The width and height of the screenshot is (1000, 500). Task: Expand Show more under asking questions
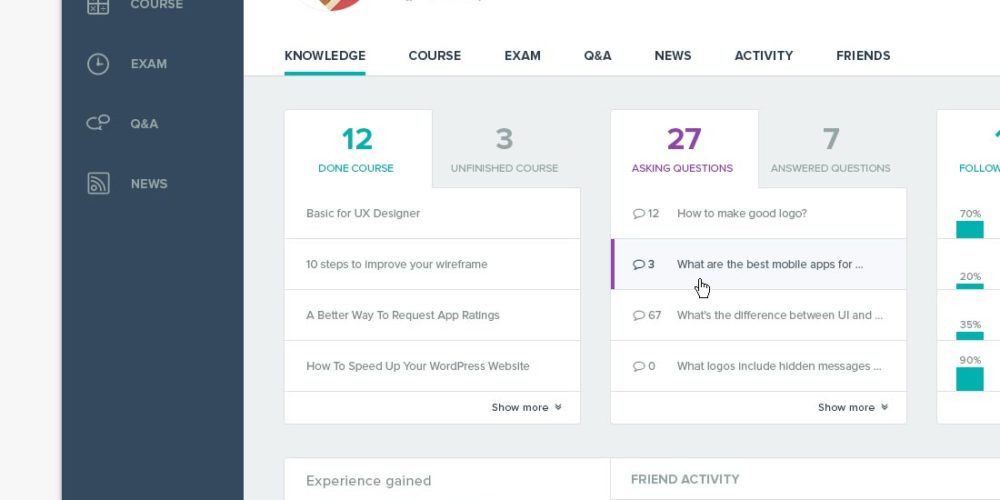point(852,407)
